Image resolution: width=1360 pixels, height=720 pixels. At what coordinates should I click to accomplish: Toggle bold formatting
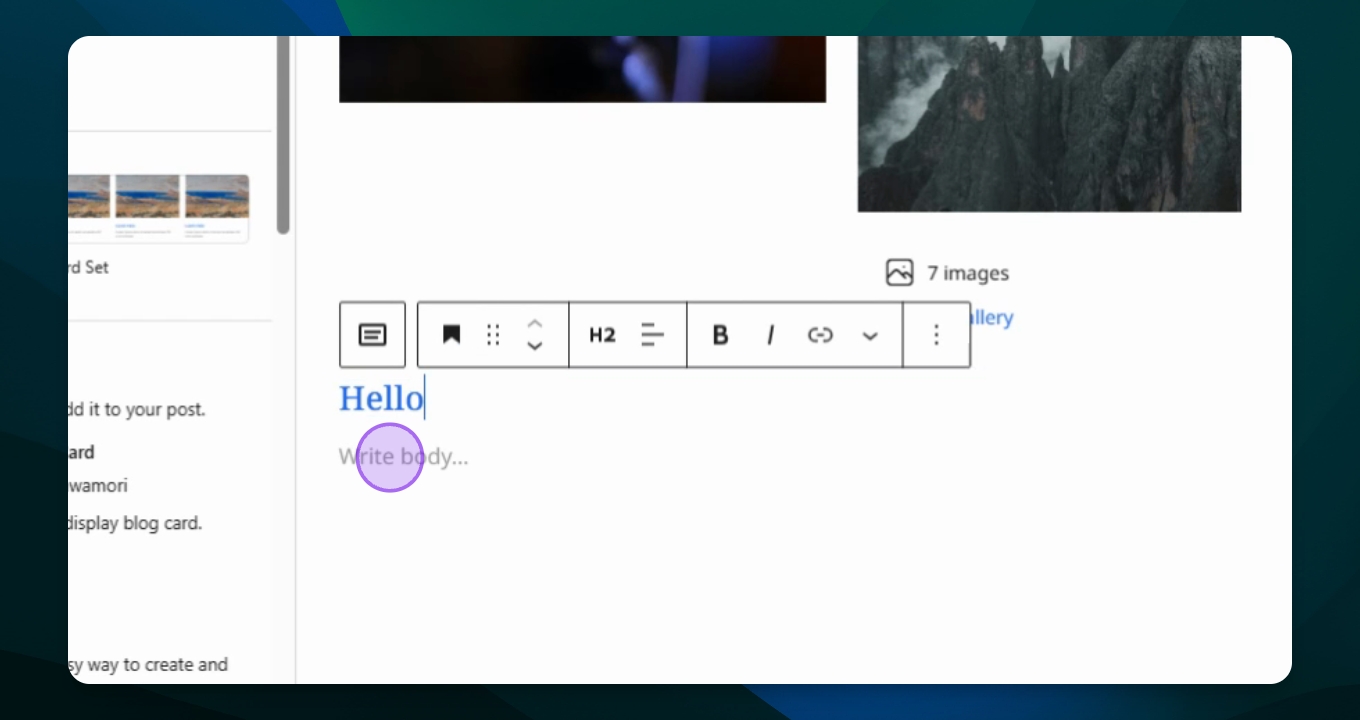click(x=720, y=335)
